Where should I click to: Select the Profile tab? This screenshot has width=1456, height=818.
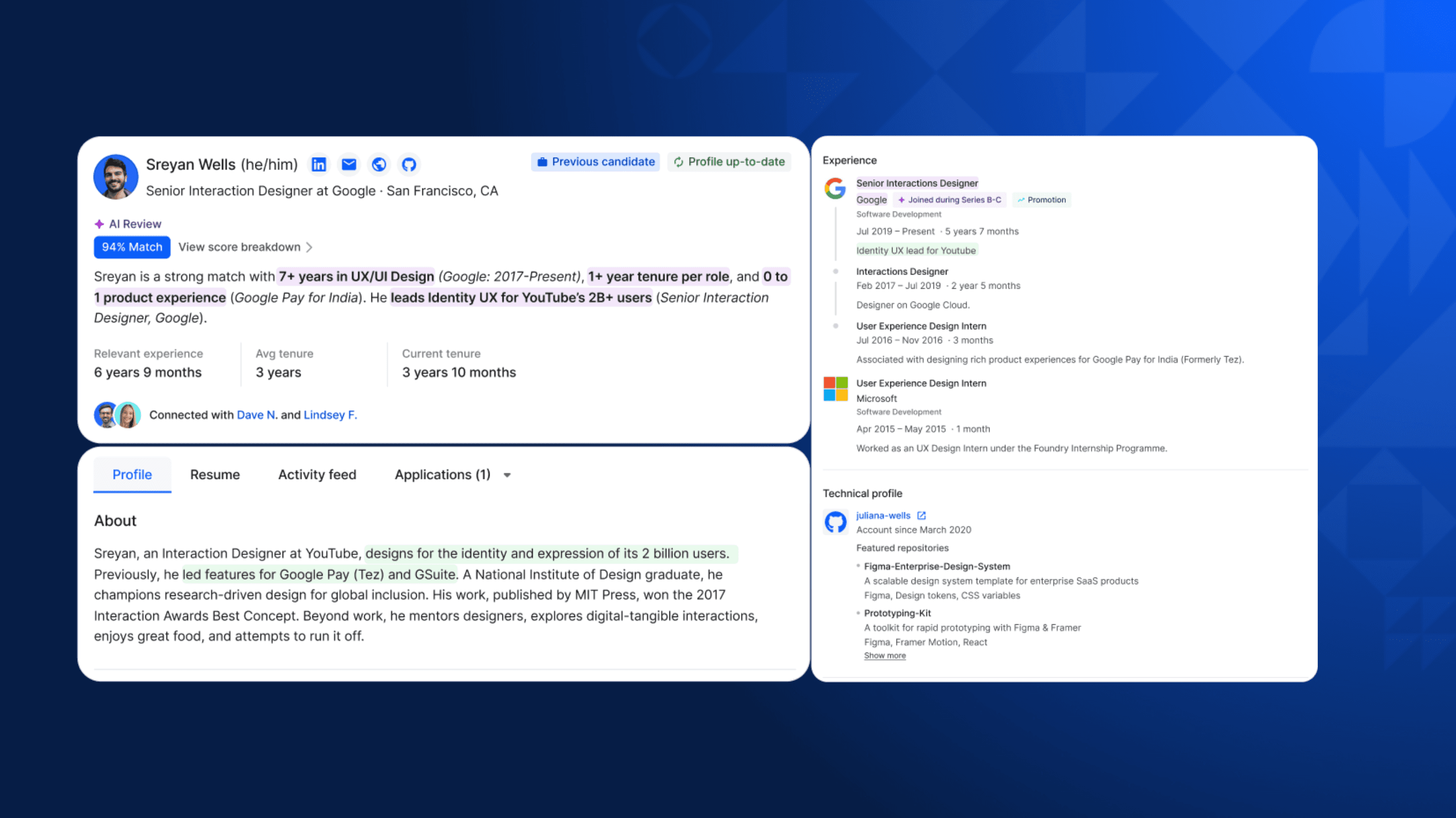click(132, 475)
